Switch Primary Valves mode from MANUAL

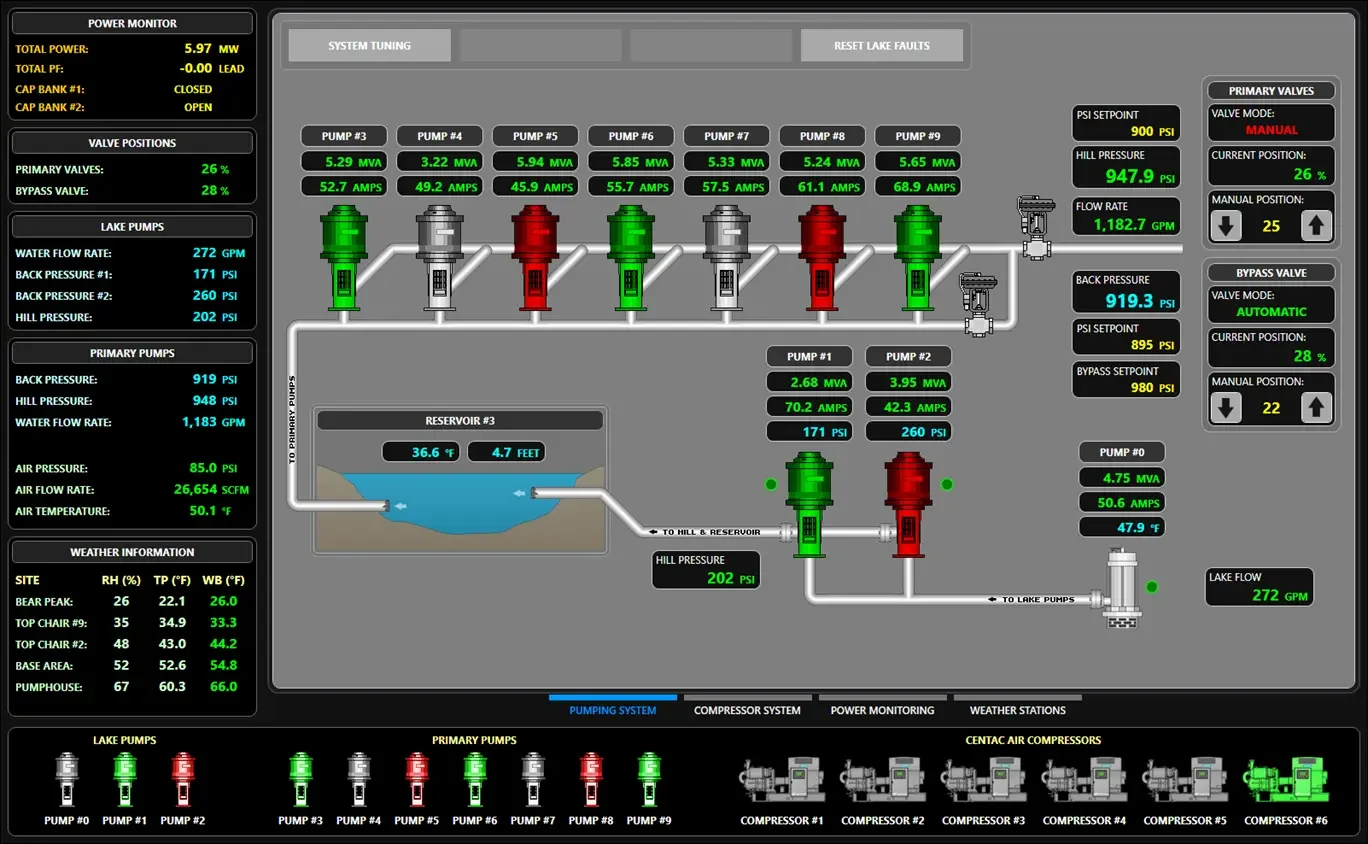tap(1270, 123)
